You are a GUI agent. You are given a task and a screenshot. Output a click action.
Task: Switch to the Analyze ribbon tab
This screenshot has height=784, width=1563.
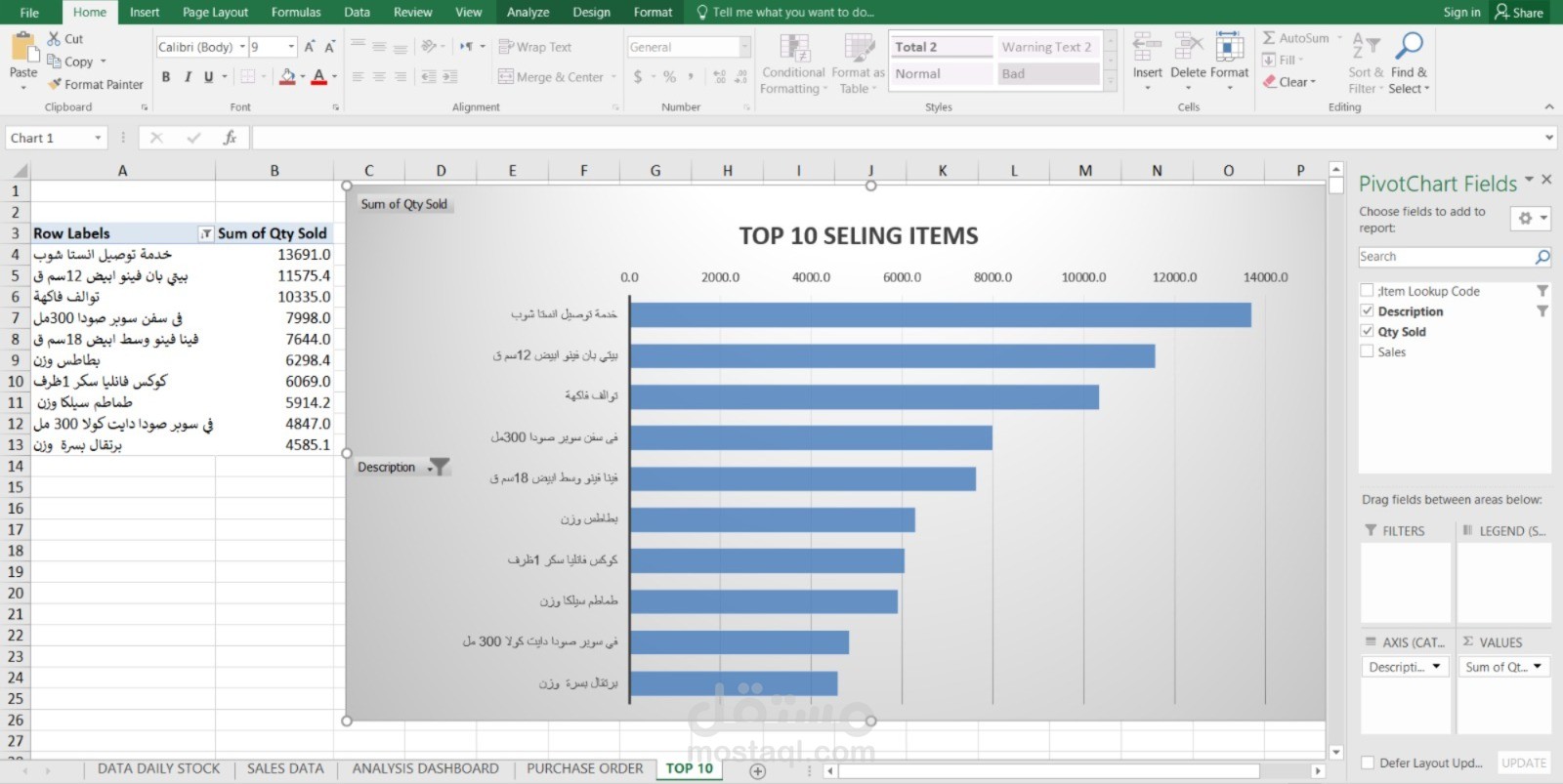tap(528, 12)
